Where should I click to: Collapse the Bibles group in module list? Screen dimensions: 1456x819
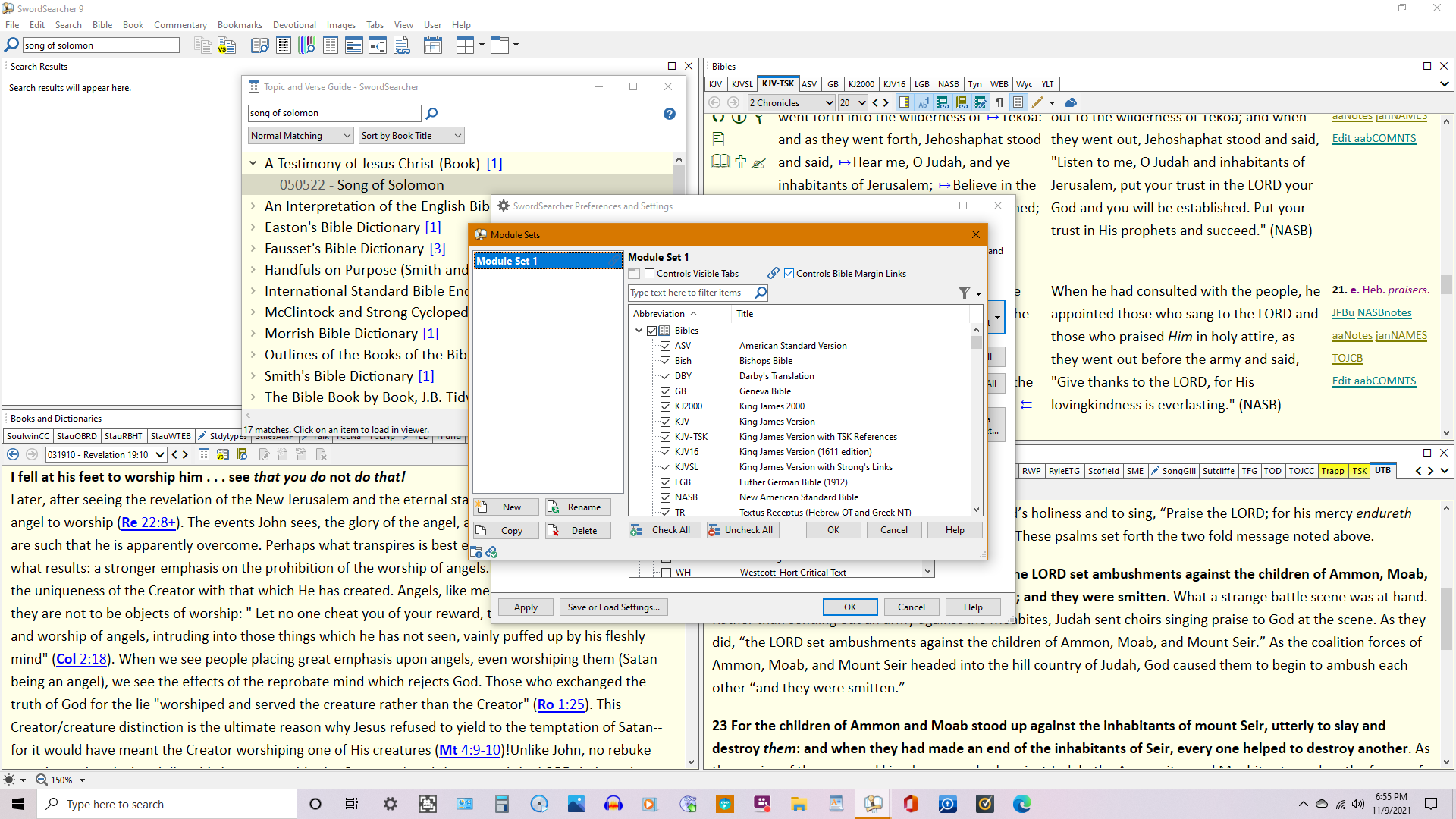[x=639, y=331]
